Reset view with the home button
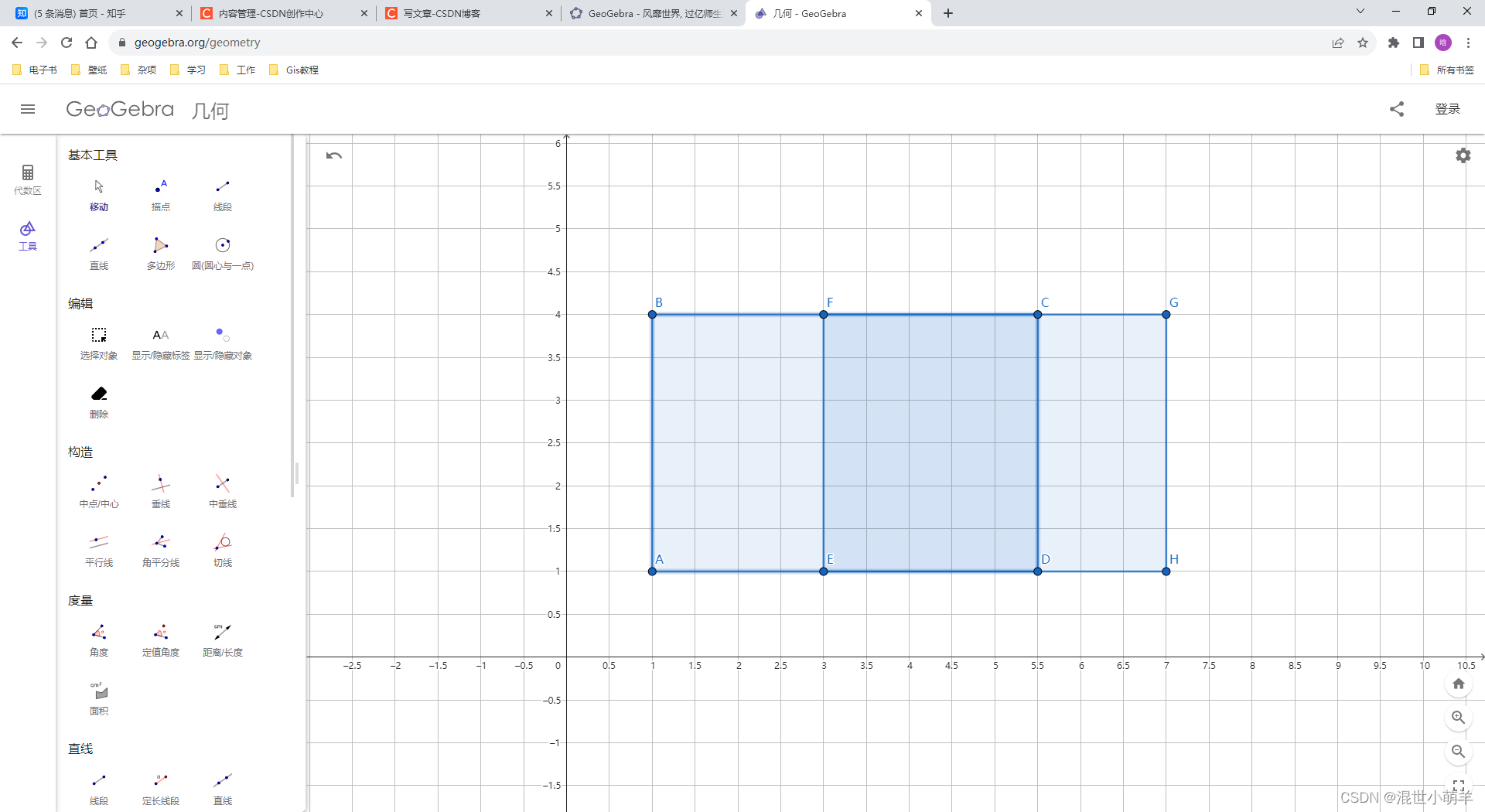 click(1459, 684)
